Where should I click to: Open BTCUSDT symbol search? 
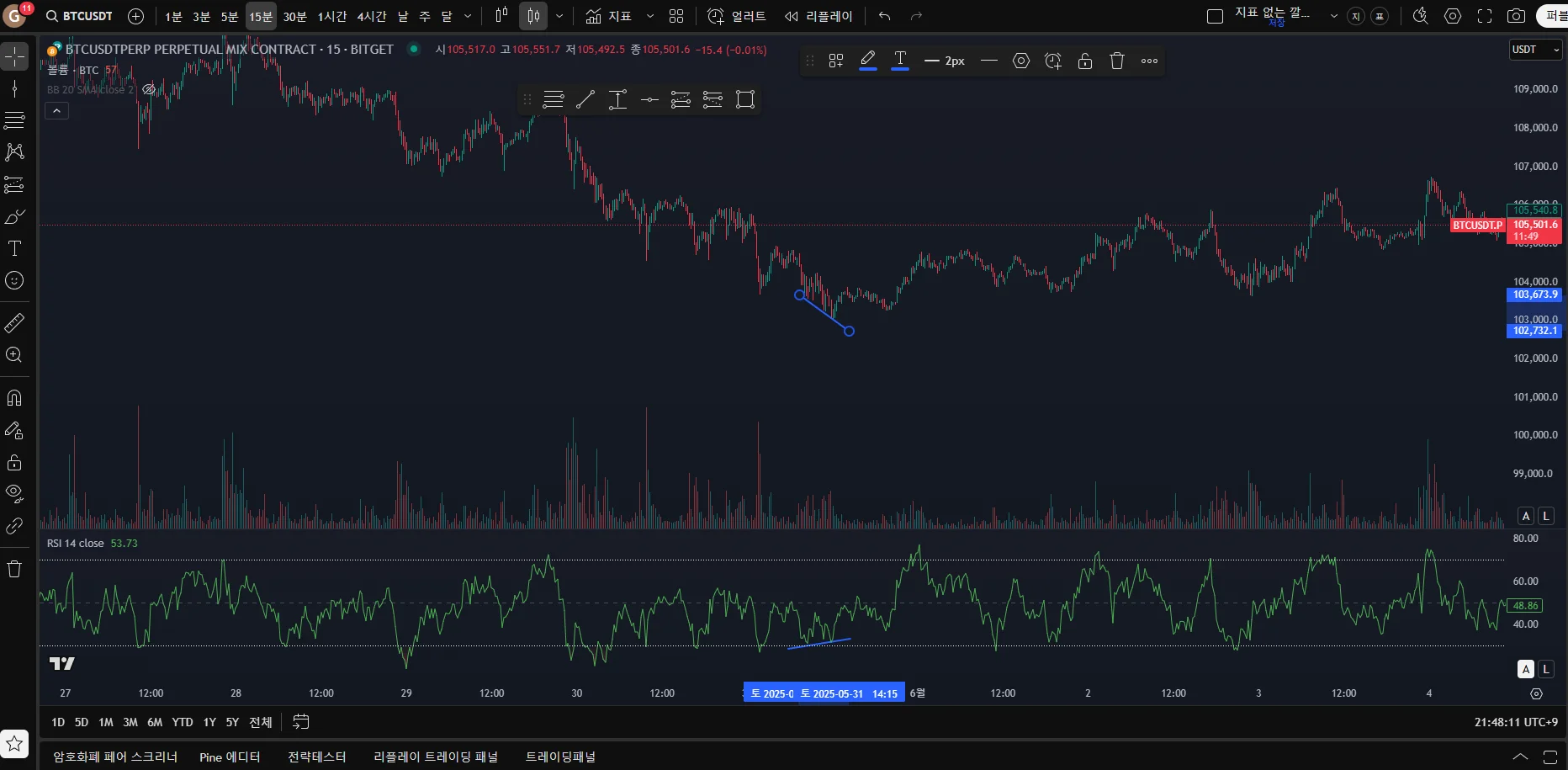79,16
